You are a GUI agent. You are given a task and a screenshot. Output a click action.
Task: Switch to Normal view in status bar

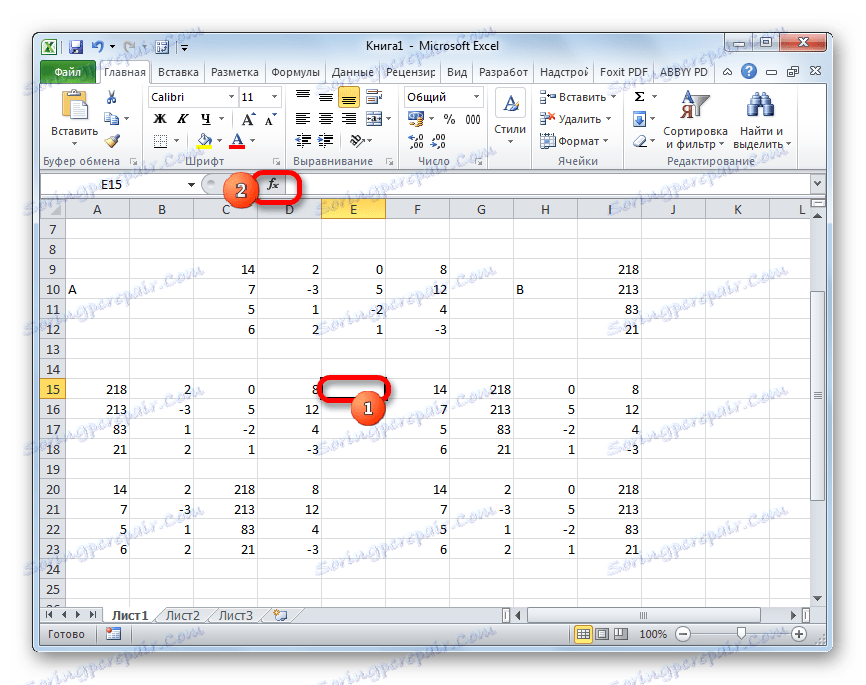click(583, 634)
